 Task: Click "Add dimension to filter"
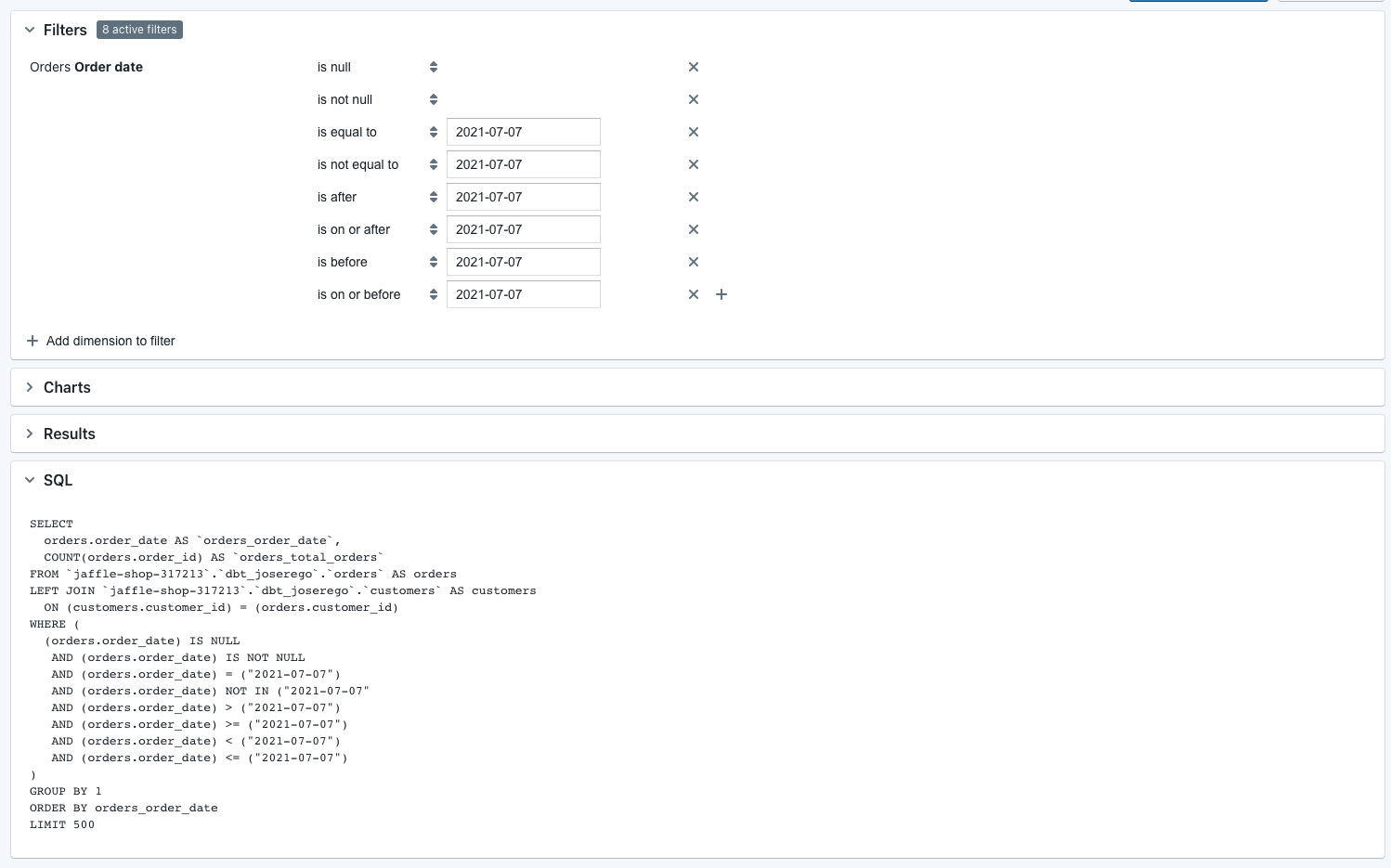[110, 341]
